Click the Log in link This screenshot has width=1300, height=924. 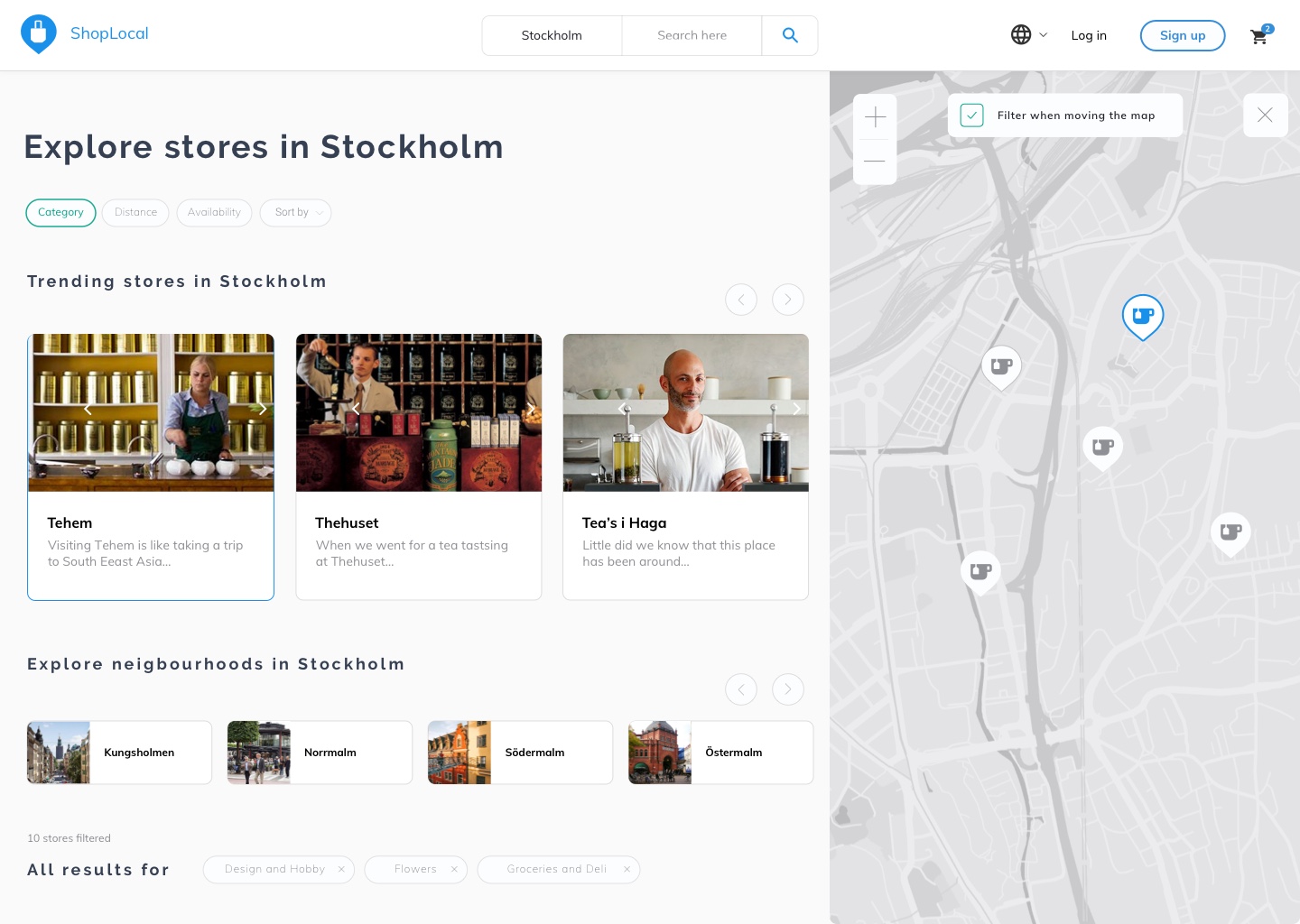[x=1088, y=35]
